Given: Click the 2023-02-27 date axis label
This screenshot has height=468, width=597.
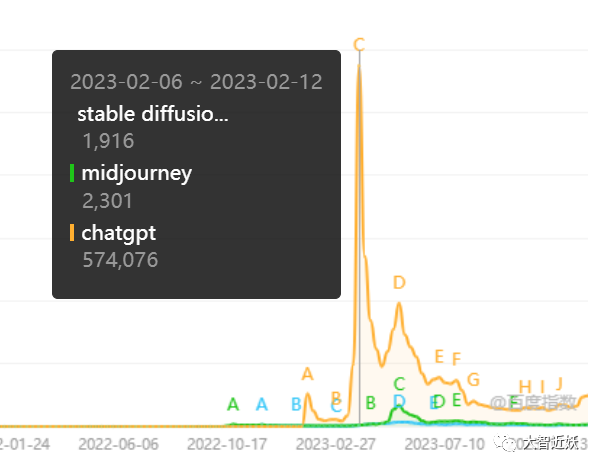Looking at the screenshot, I should (335, 444).
